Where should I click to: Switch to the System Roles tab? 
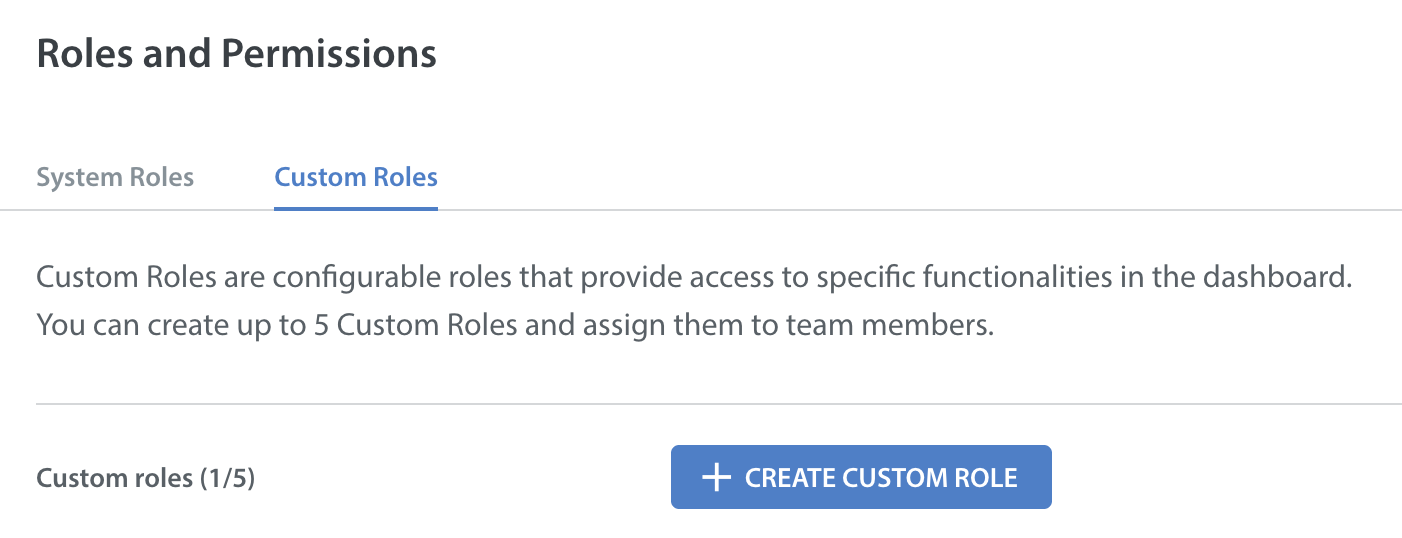click(115, 178)
